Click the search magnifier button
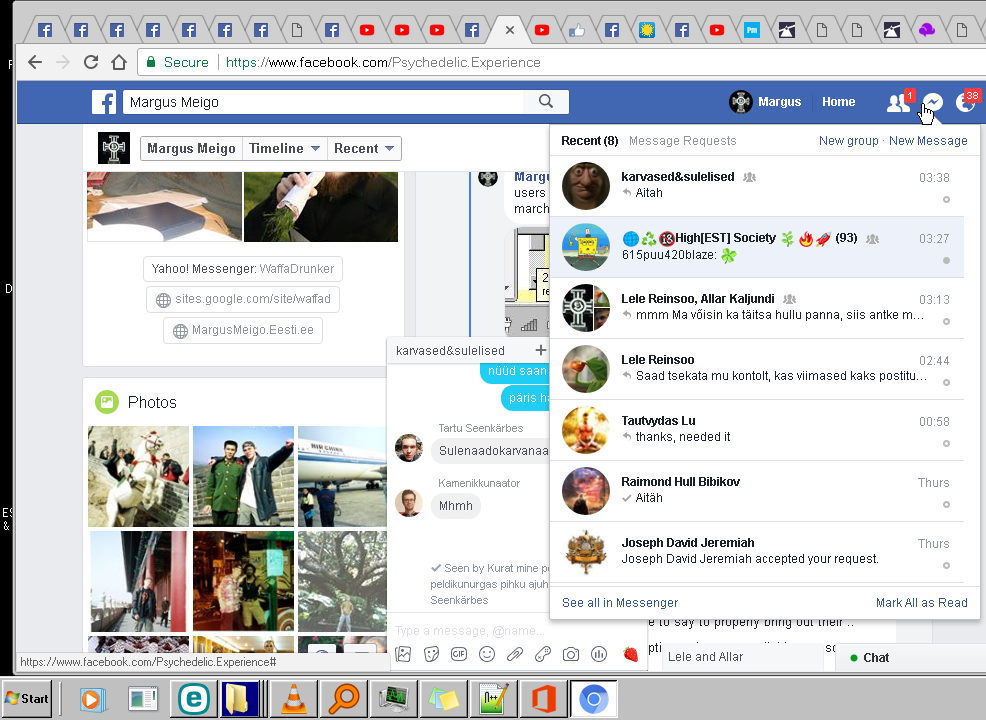 pyautogui.click(x=546, y=101)
